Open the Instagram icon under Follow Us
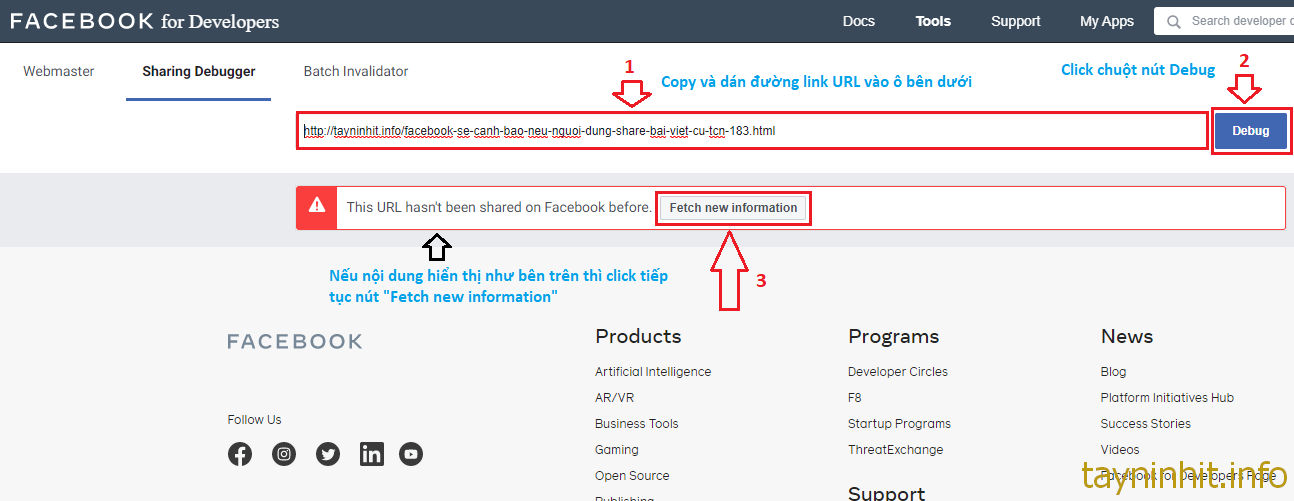 pos(285,454)
